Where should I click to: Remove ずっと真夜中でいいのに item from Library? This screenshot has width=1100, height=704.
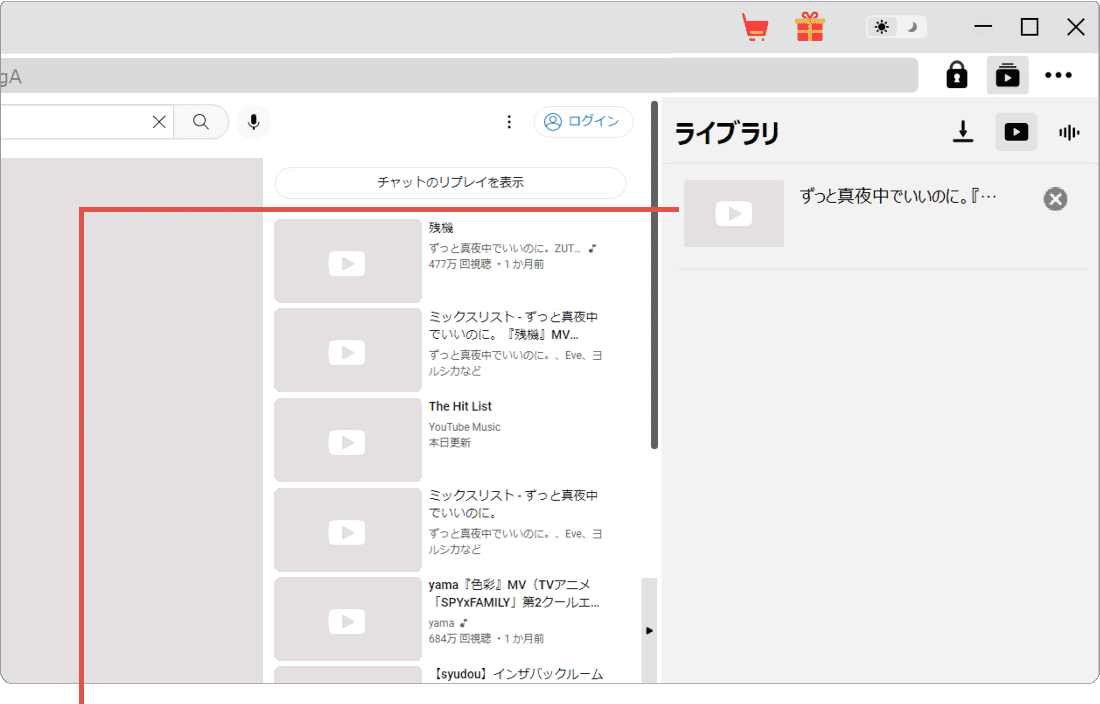(1055, 199)
